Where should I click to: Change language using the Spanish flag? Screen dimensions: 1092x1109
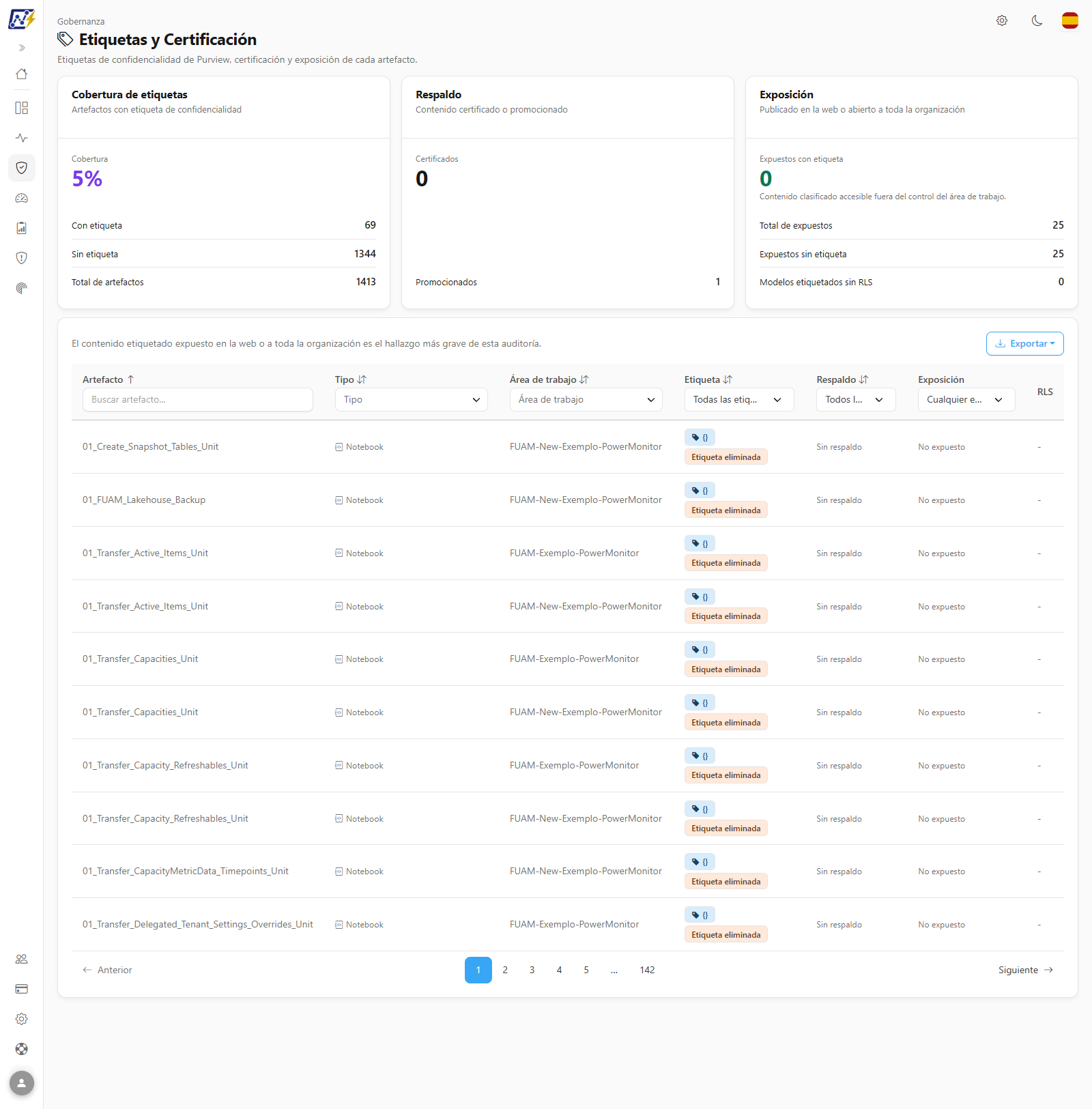point(1070,20)
